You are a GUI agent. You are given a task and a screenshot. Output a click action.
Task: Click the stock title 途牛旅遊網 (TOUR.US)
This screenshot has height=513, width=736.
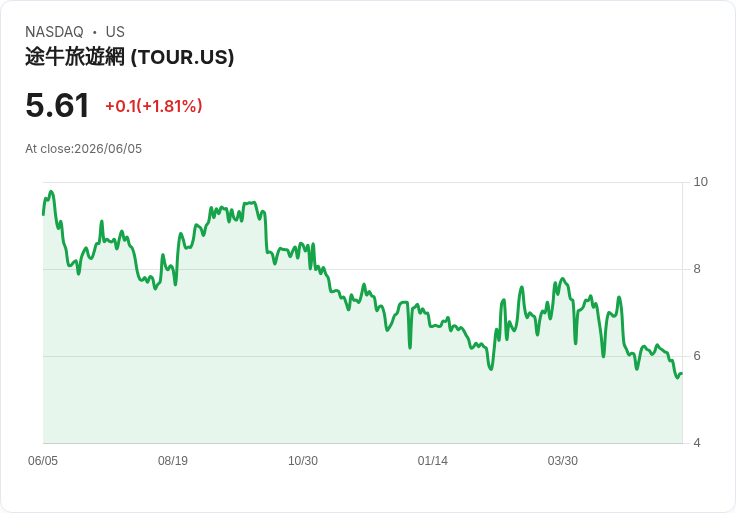click(130, 57)
